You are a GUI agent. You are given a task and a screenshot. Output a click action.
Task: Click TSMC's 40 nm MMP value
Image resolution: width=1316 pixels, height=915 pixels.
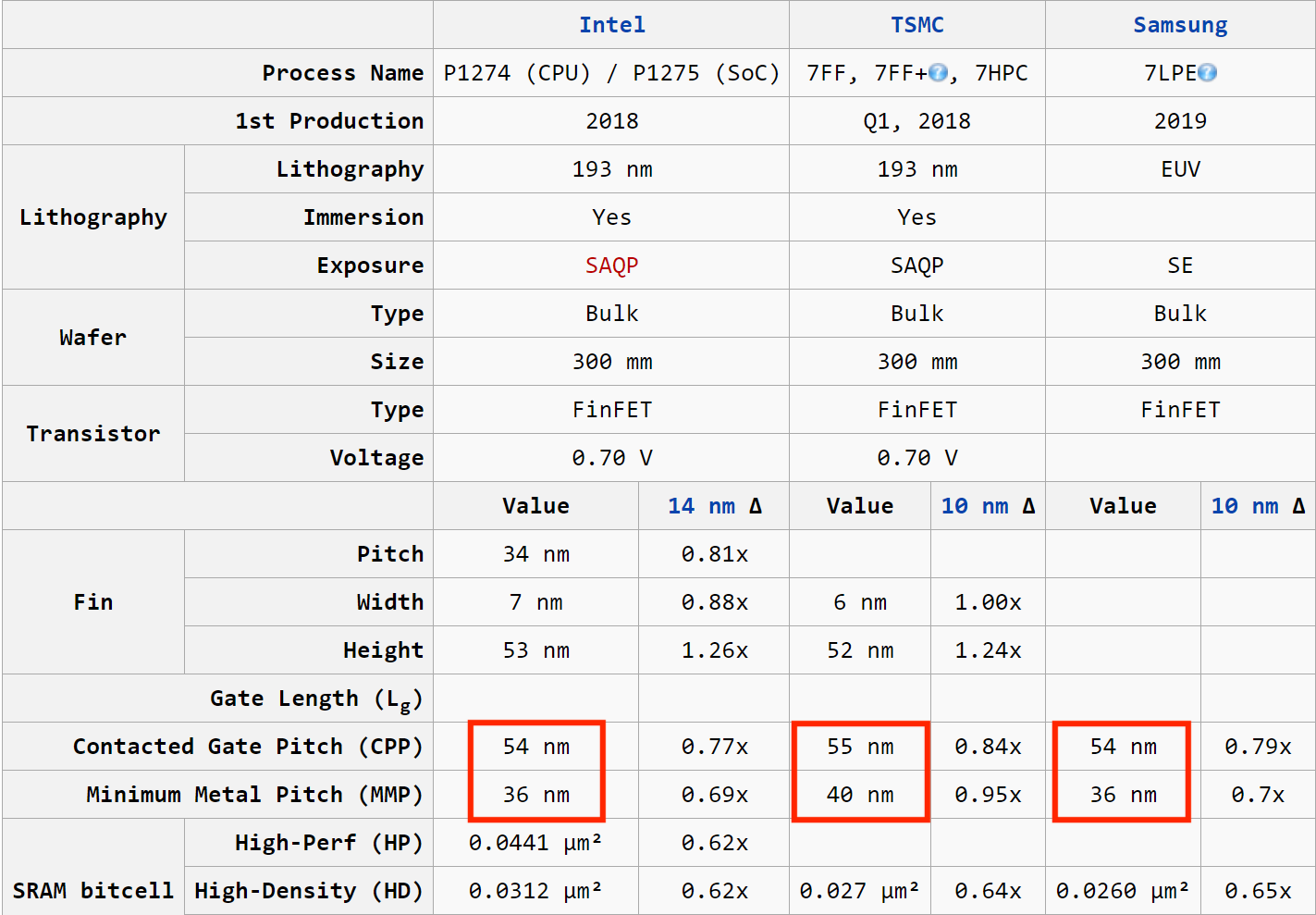[860, 795]
